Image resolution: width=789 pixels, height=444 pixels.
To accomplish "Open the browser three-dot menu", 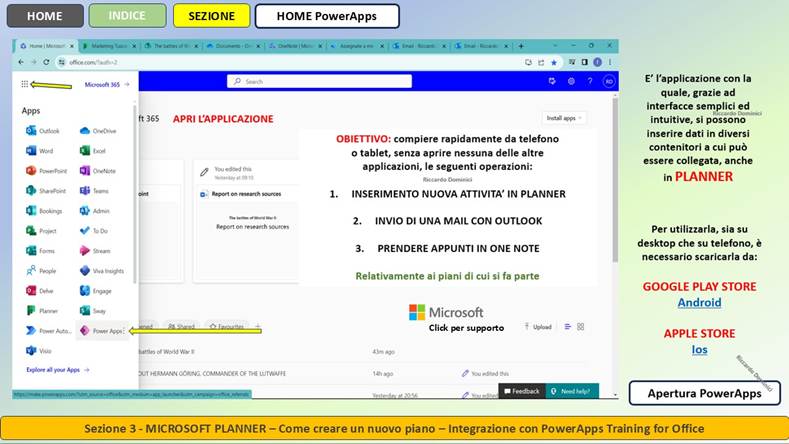I will click(x=610, y=62).
